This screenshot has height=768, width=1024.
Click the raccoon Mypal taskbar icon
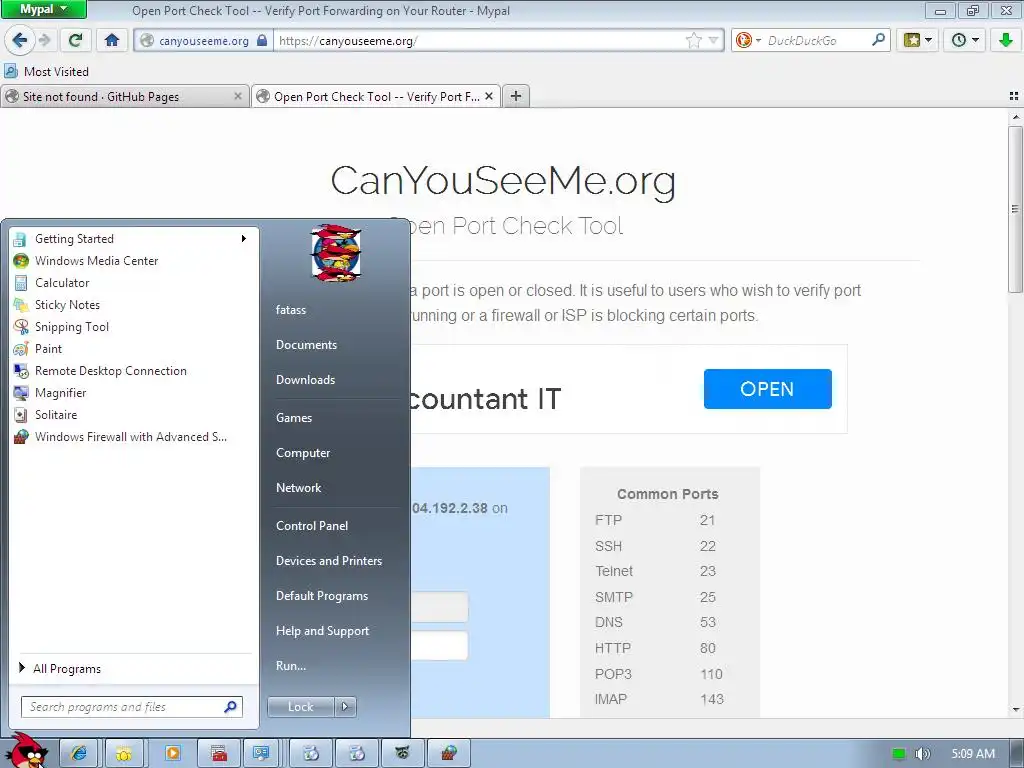402,753
